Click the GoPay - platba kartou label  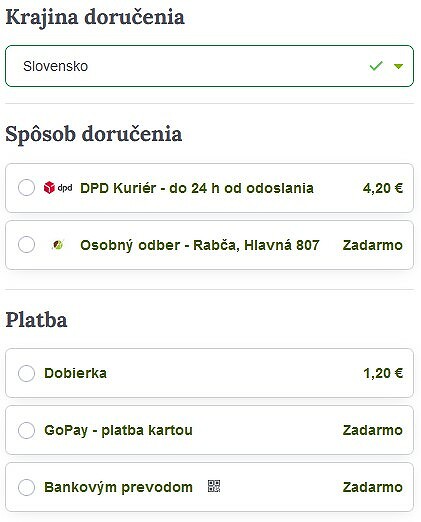coord(118,430)
